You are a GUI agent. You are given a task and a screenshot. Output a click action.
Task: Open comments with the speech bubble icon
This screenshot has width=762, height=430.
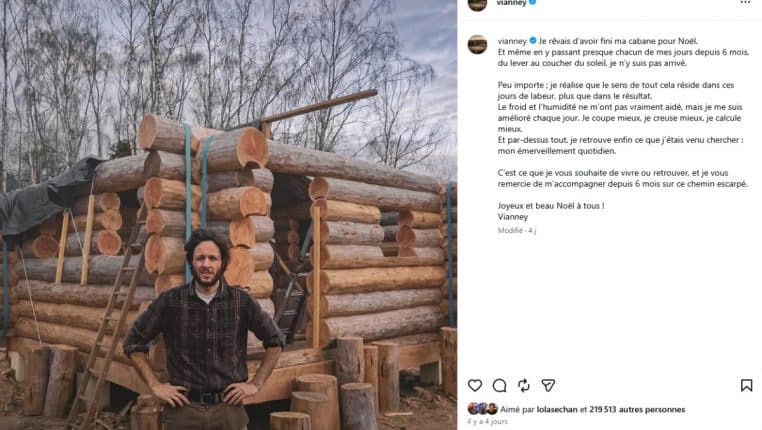[x=499, y=385]
